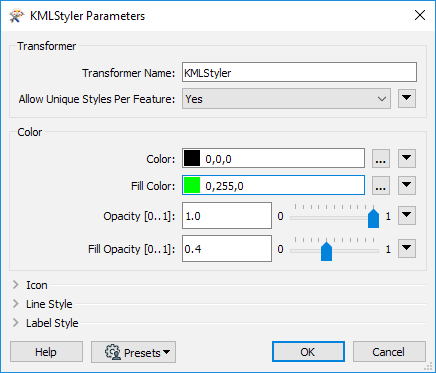Image resolution: width=436 pixels, height=373 pixels.
Task: Click the 'Transformer Name:' label
Action: 129,73
